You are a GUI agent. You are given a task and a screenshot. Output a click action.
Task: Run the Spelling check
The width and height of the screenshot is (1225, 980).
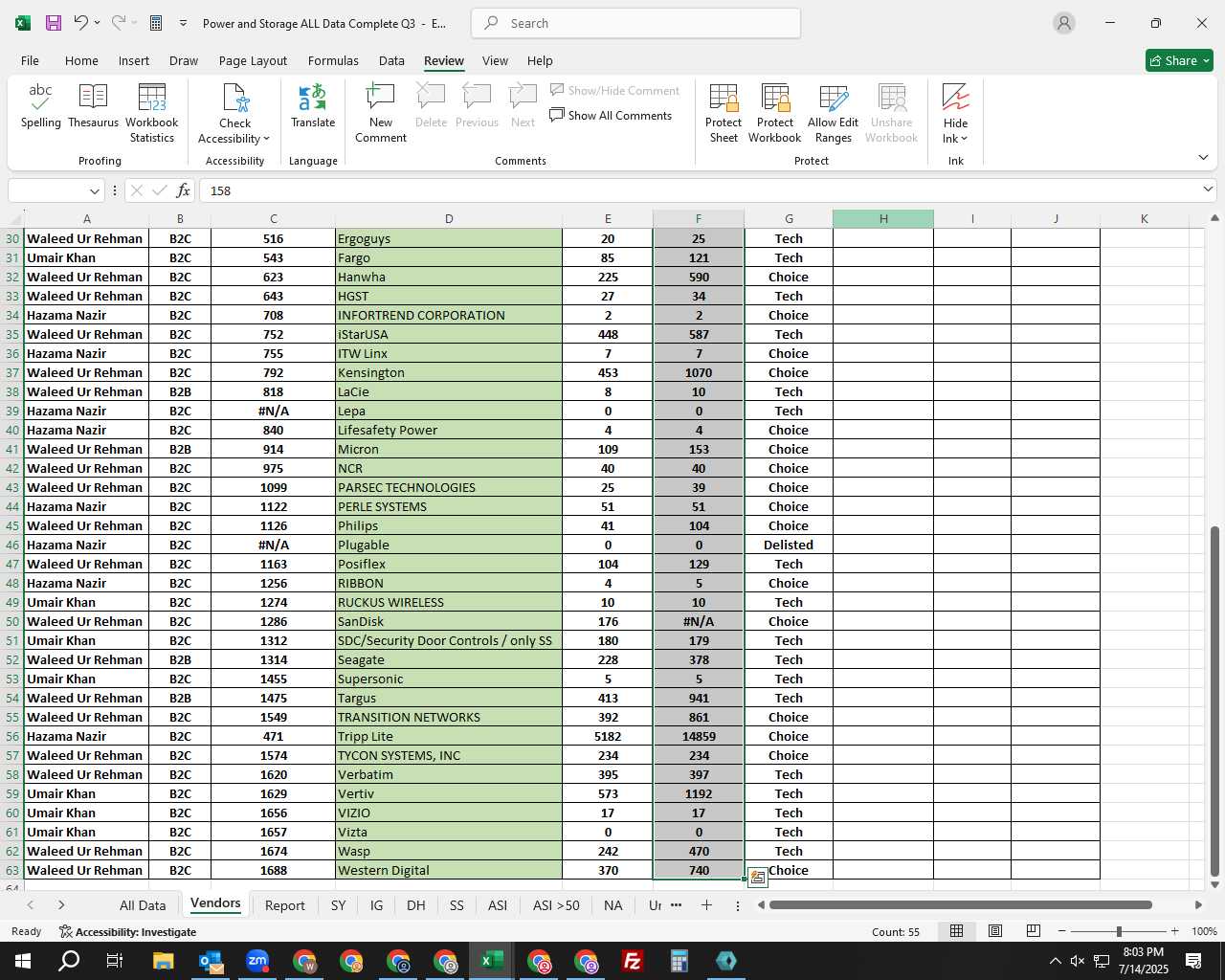(40, 107)
